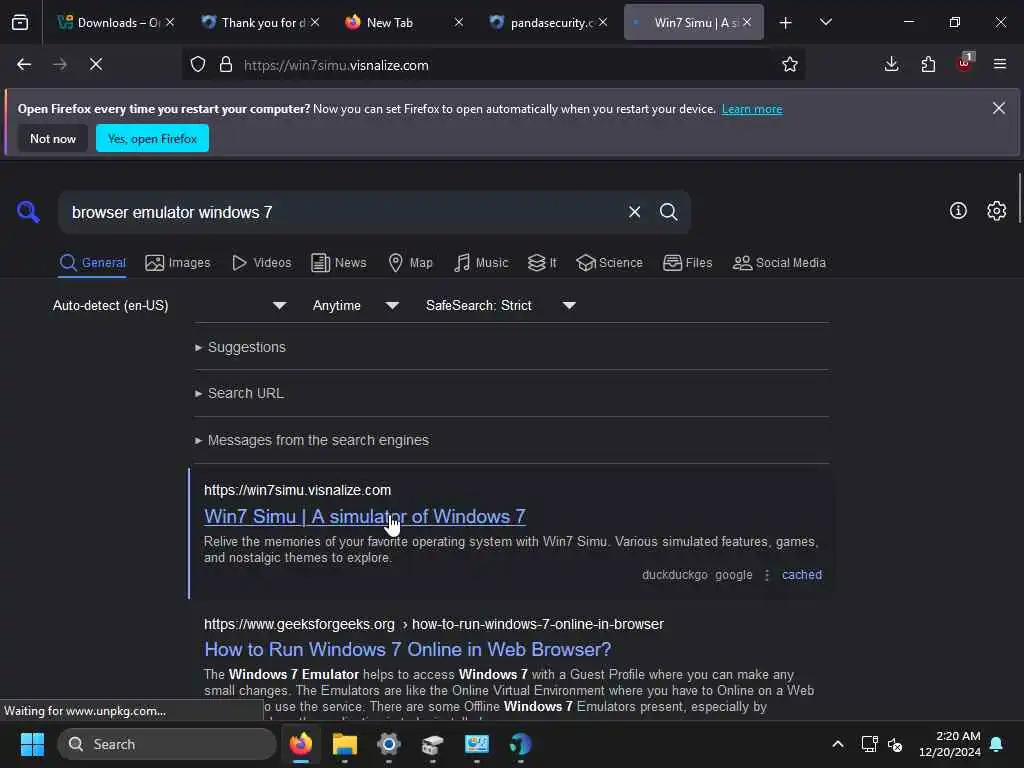Click into the search query input field

click(x=343, y=212)
